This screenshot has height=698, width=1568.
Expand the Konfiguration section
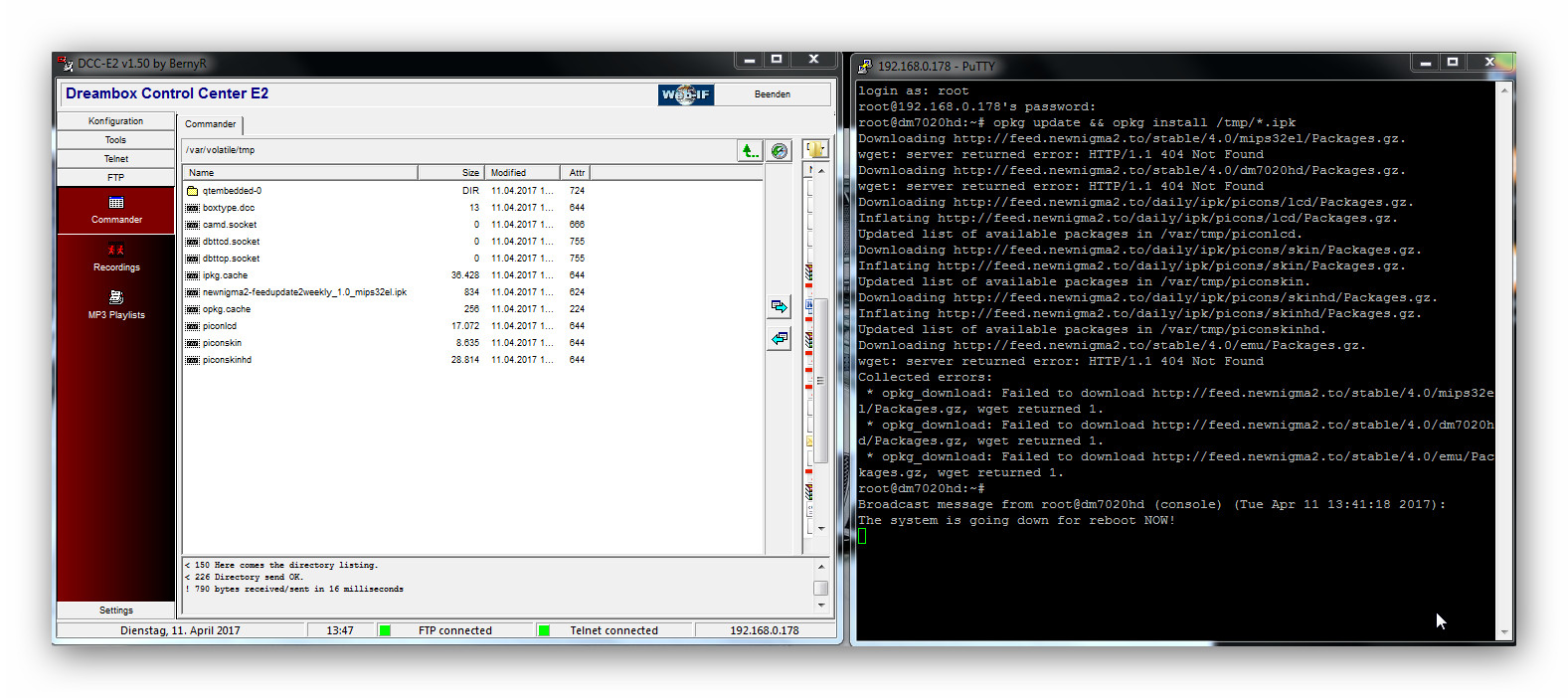tap(116, 121)
